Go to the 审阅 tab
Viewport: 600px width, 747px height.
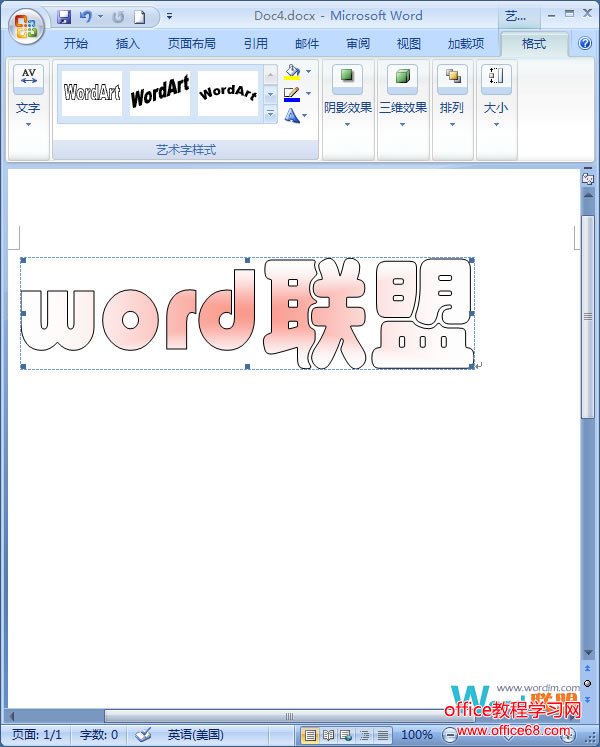pyautogui.click(x=358, y=44)
